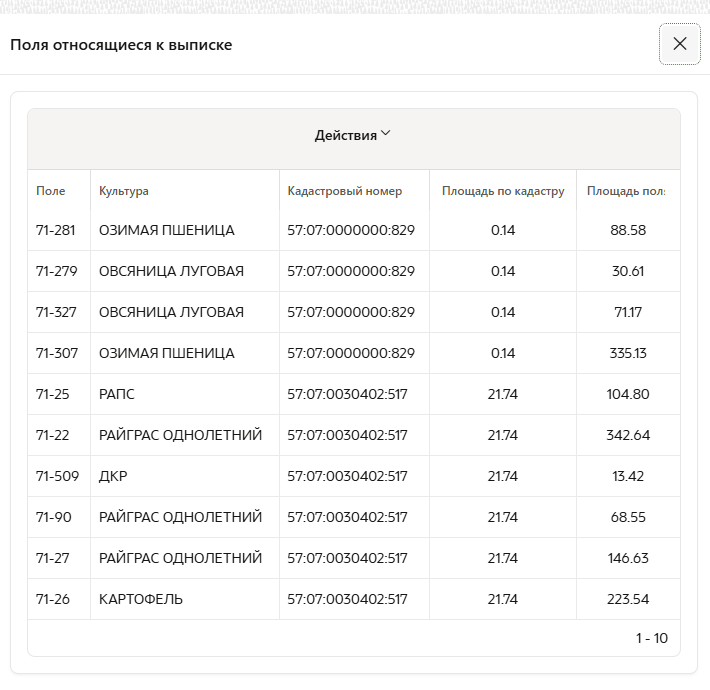Click the КАРТОФЕЛЬ culture cell

pos(141,599)
